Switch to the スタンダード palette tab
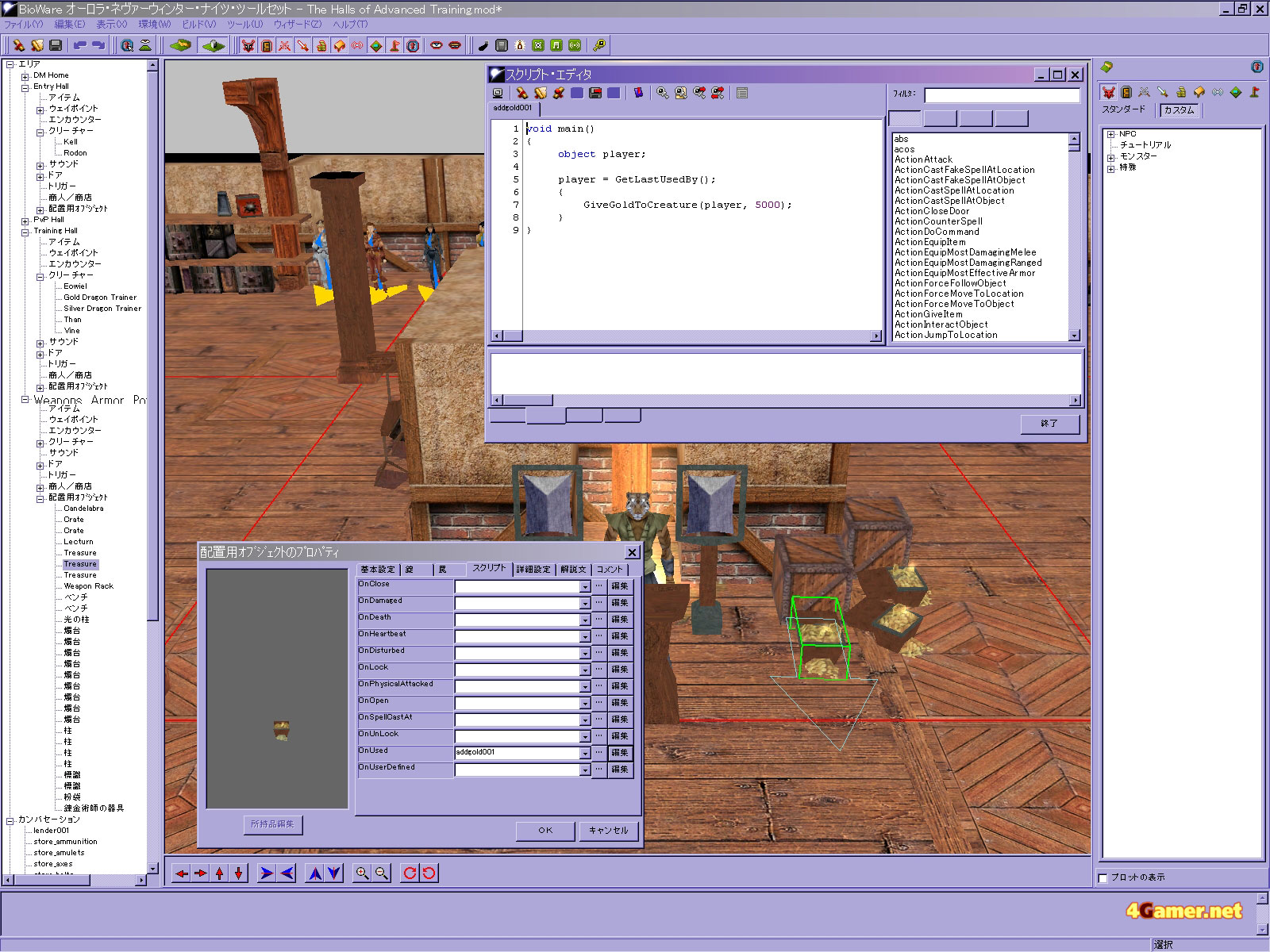This screenshot has width=1270, height=952. click(x=1124, y=109)
